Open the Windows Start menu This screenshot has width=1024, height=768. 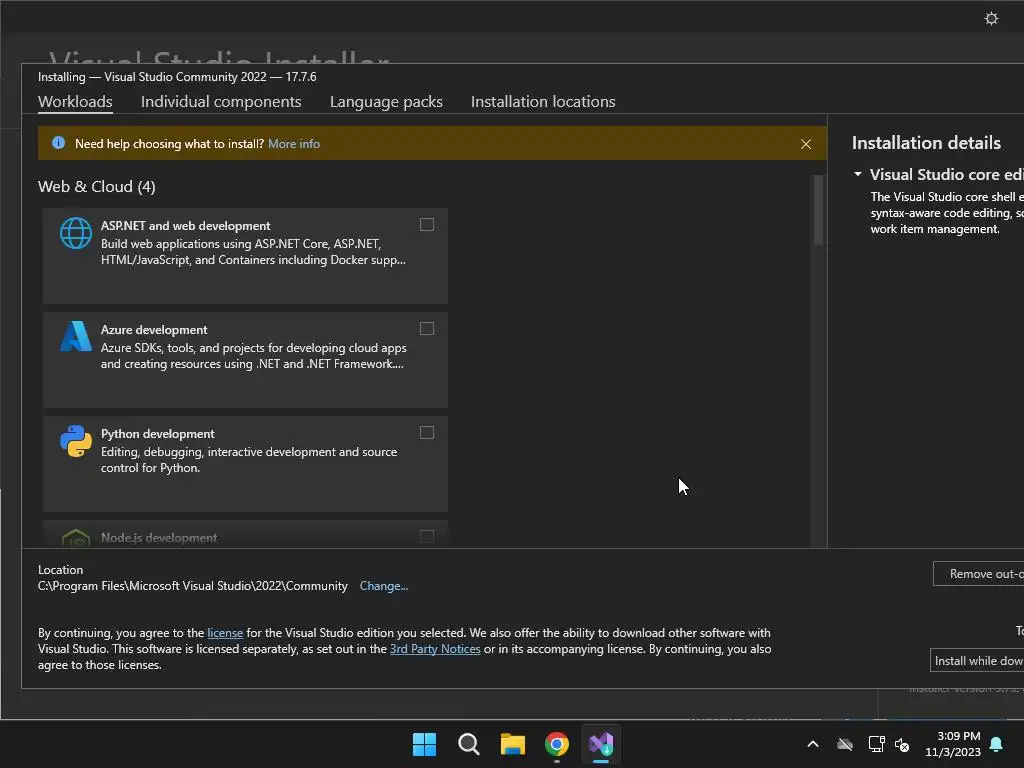[x=424, y=744]
